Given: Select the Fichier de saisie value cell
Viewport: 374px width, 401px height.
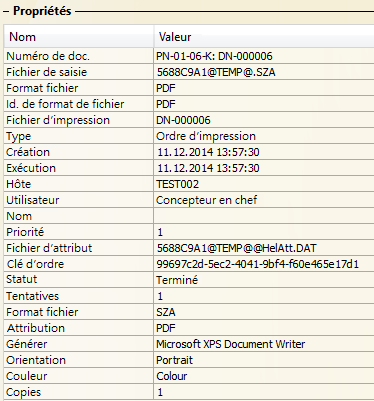Looking at the screenshot, I should point(264,72).
